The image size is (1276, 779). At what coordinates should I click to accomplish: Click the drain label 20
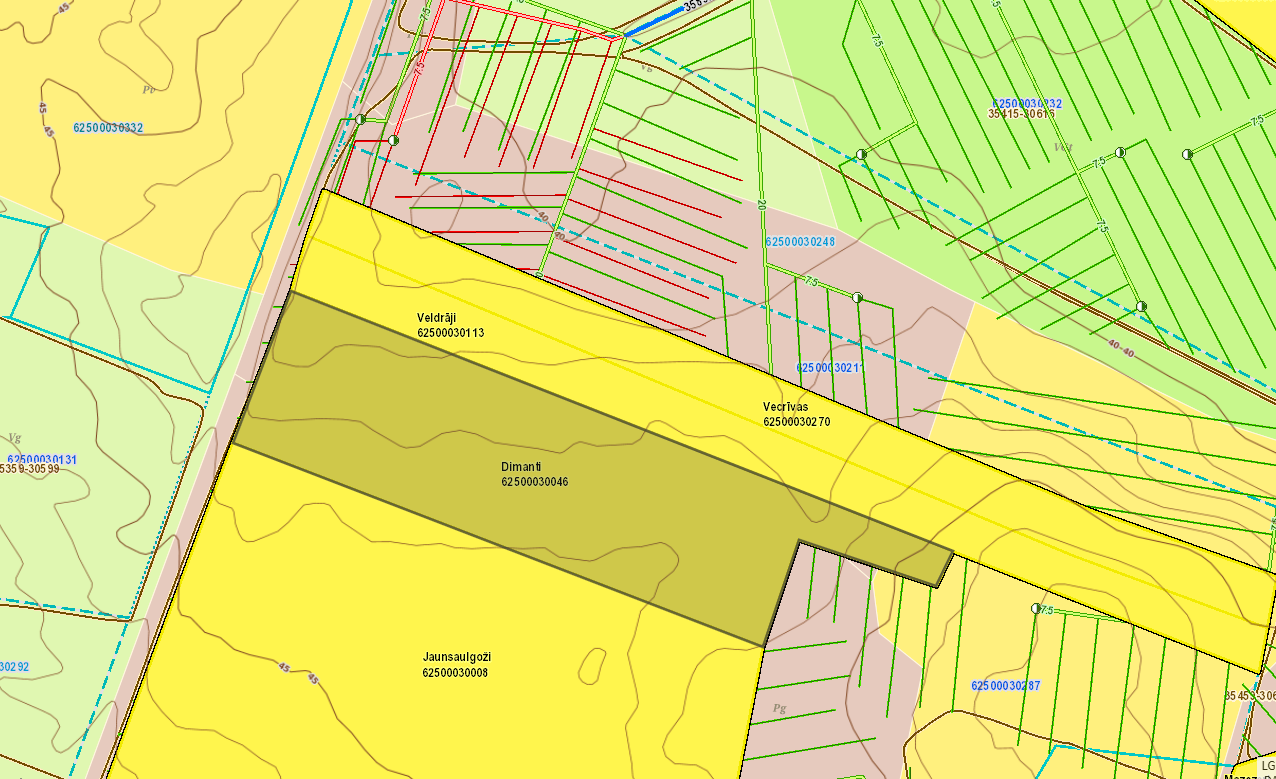click(761, 204)
